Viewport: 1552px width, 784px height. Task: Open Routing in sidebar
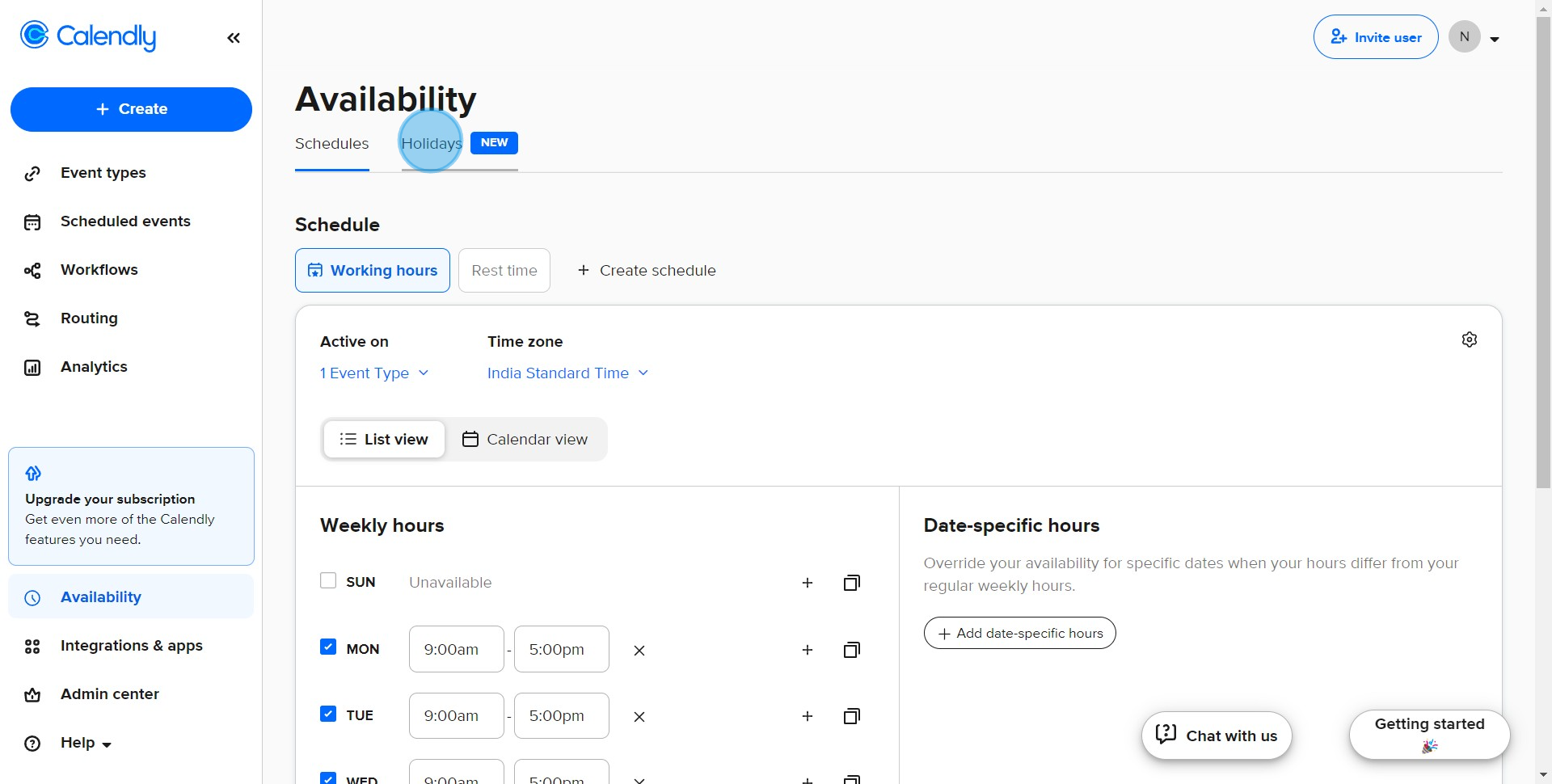pyautogui.click(x=89, y=318)
